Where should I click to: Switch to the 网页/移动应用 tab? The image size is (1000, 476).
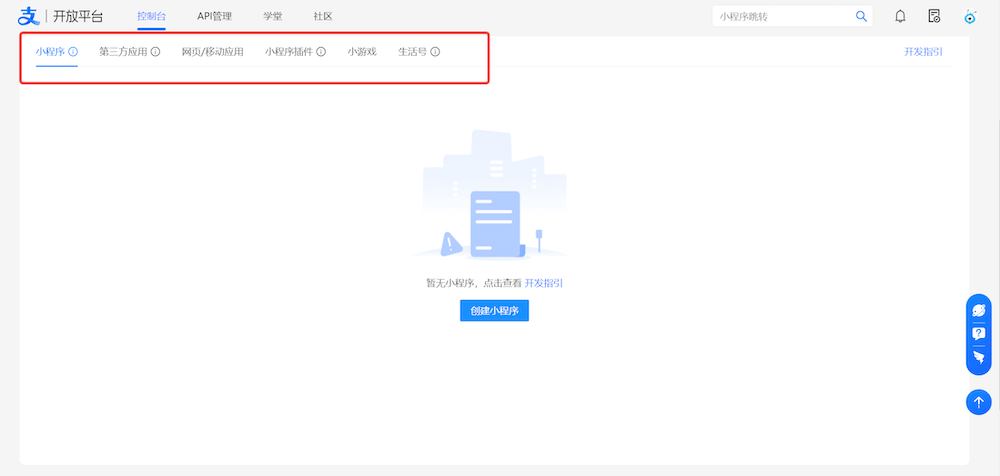tap(212, 51)
